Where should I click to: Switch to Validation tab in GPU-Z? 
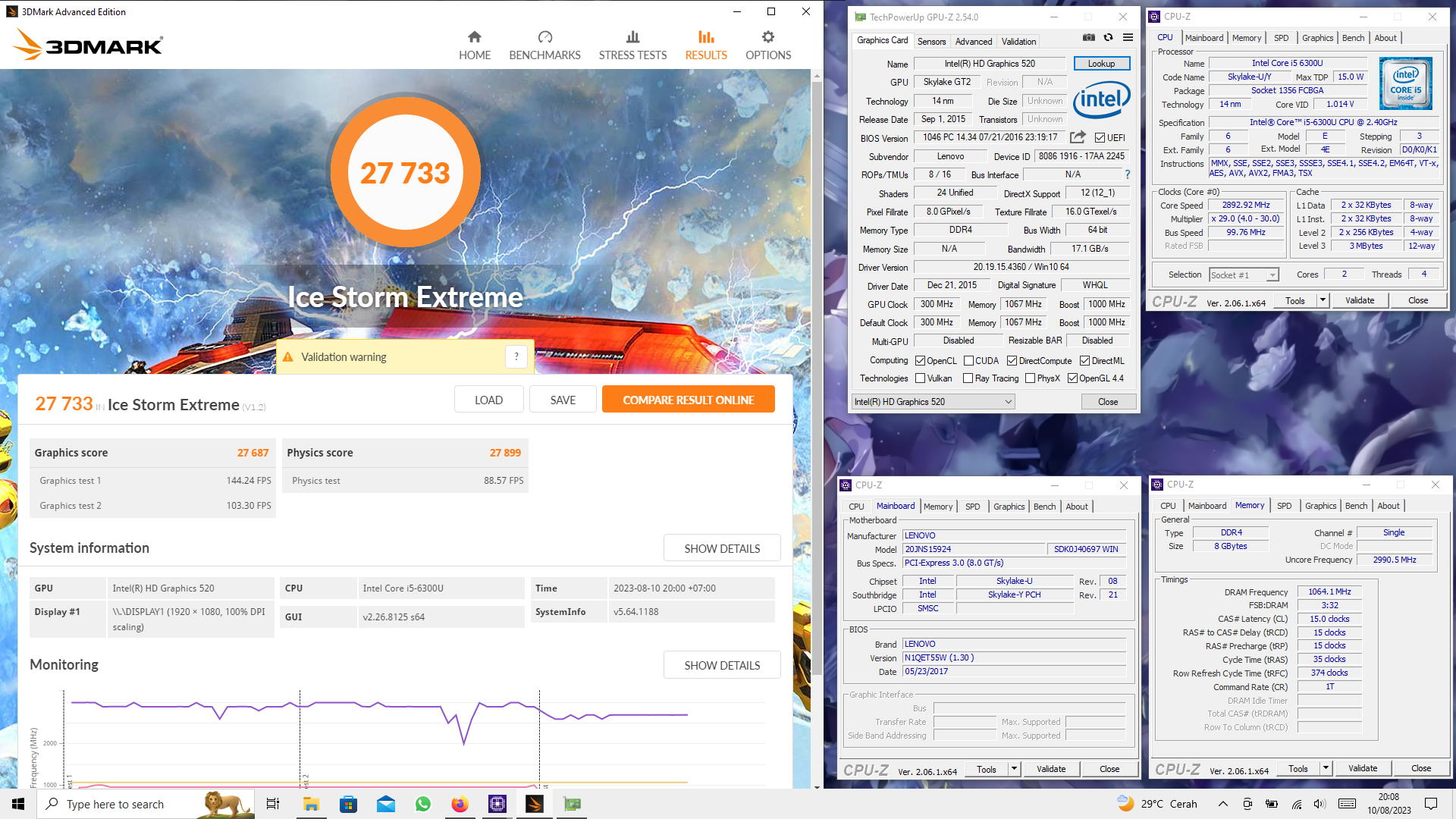coord(1018,42)
